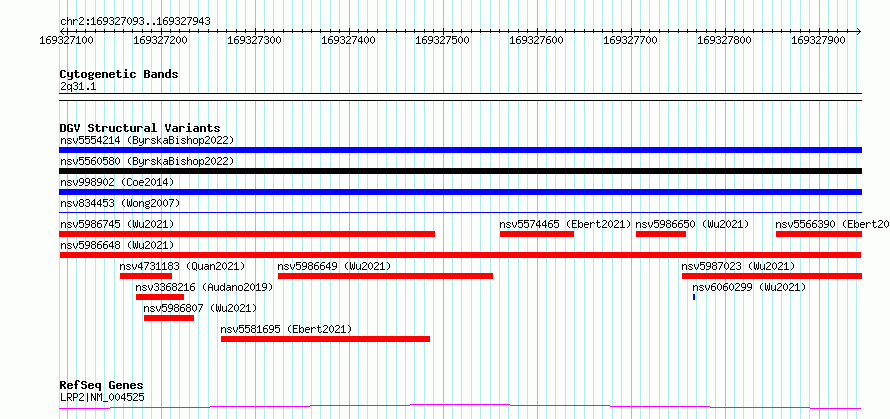Click the red bar of nsv3368216
Screen dimensions: 890x419
pyautogui.click(x=160, y=297)
